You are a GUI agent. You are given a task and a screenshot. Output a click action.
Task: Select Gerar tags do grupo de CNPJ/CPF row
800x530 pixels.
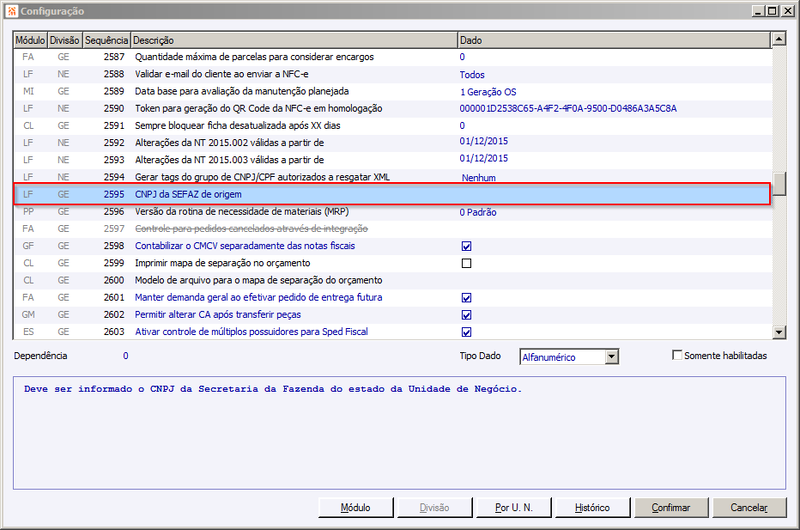[392, 177]
